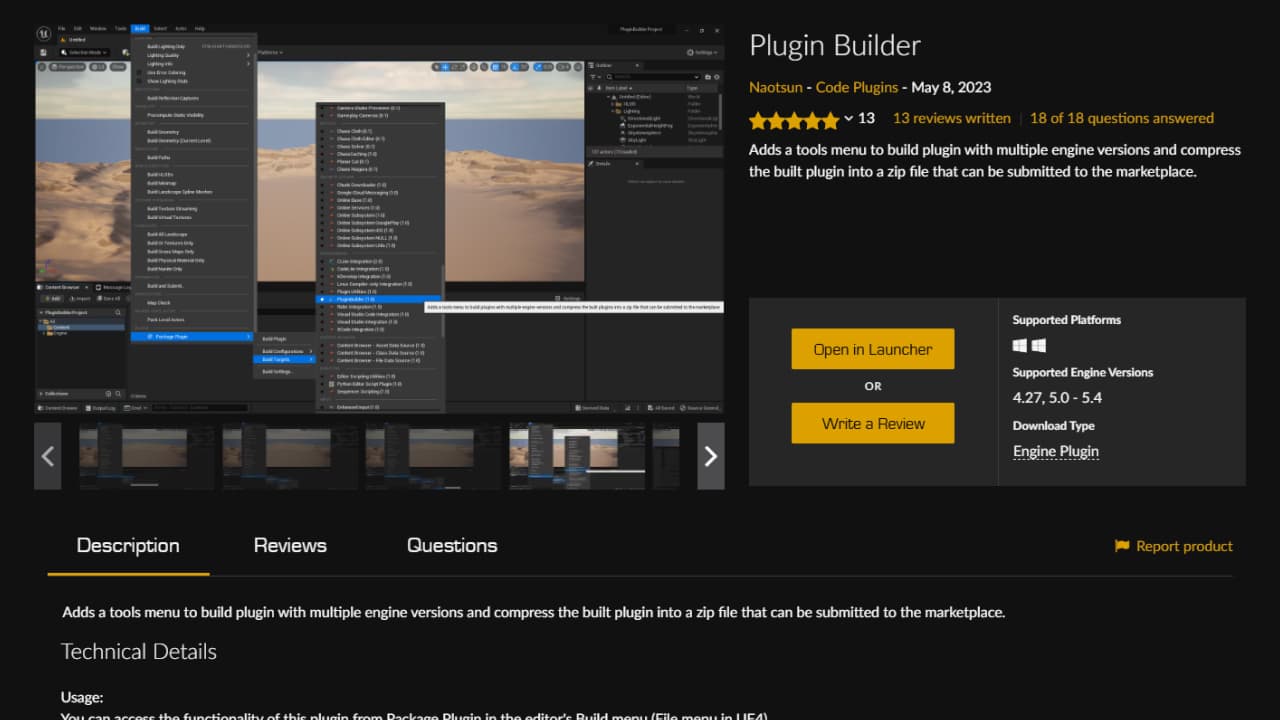Viewport: 1280px width, 720px height.
Task: Select the first Windows platform icon
Action: 1017,345
